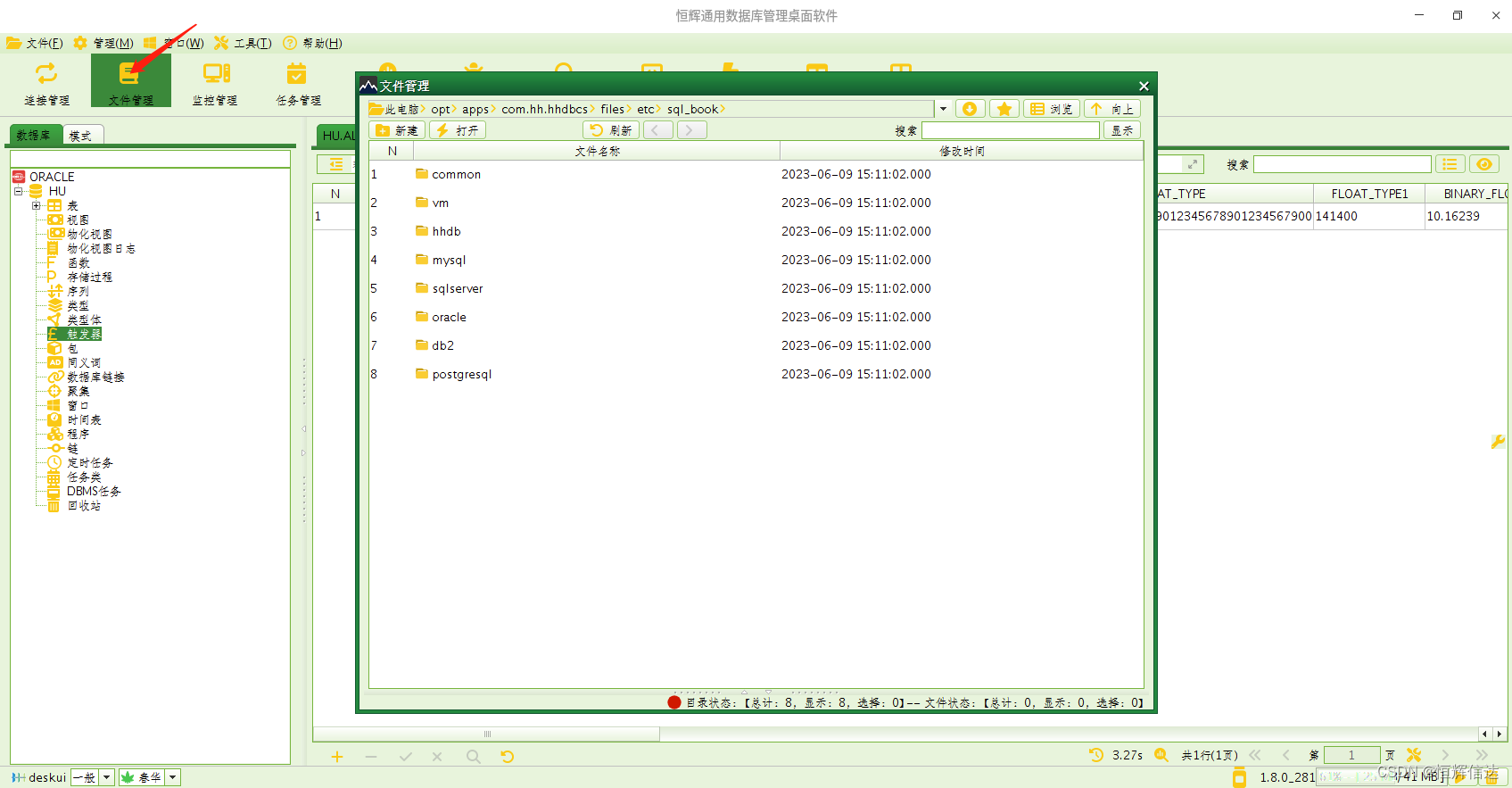
Task: Click the star favorites button in file dialog
Action: [x=1004, y=109]
